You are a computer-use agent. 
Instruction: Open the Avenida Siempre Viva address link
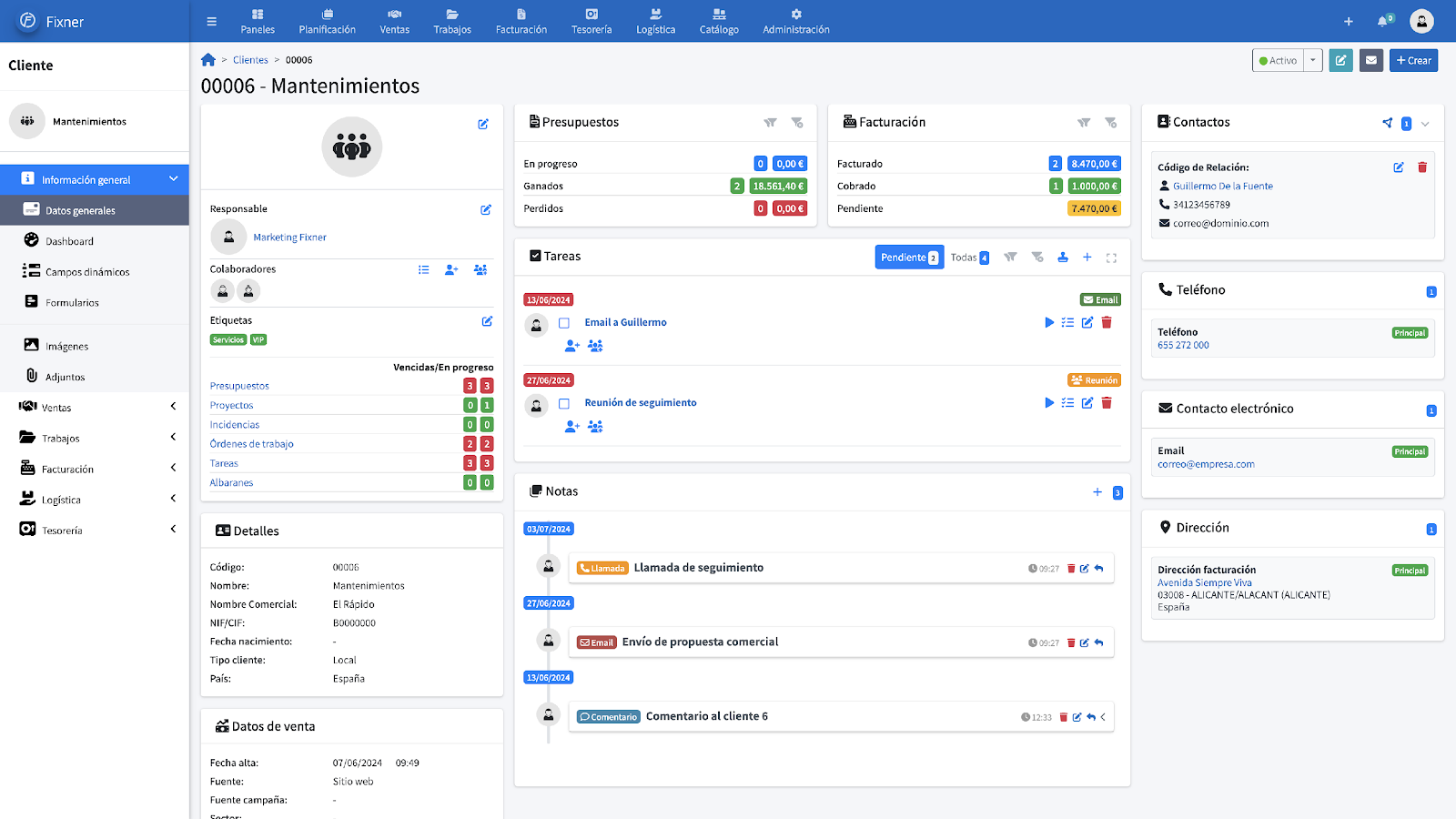(x=1205, y=582)
